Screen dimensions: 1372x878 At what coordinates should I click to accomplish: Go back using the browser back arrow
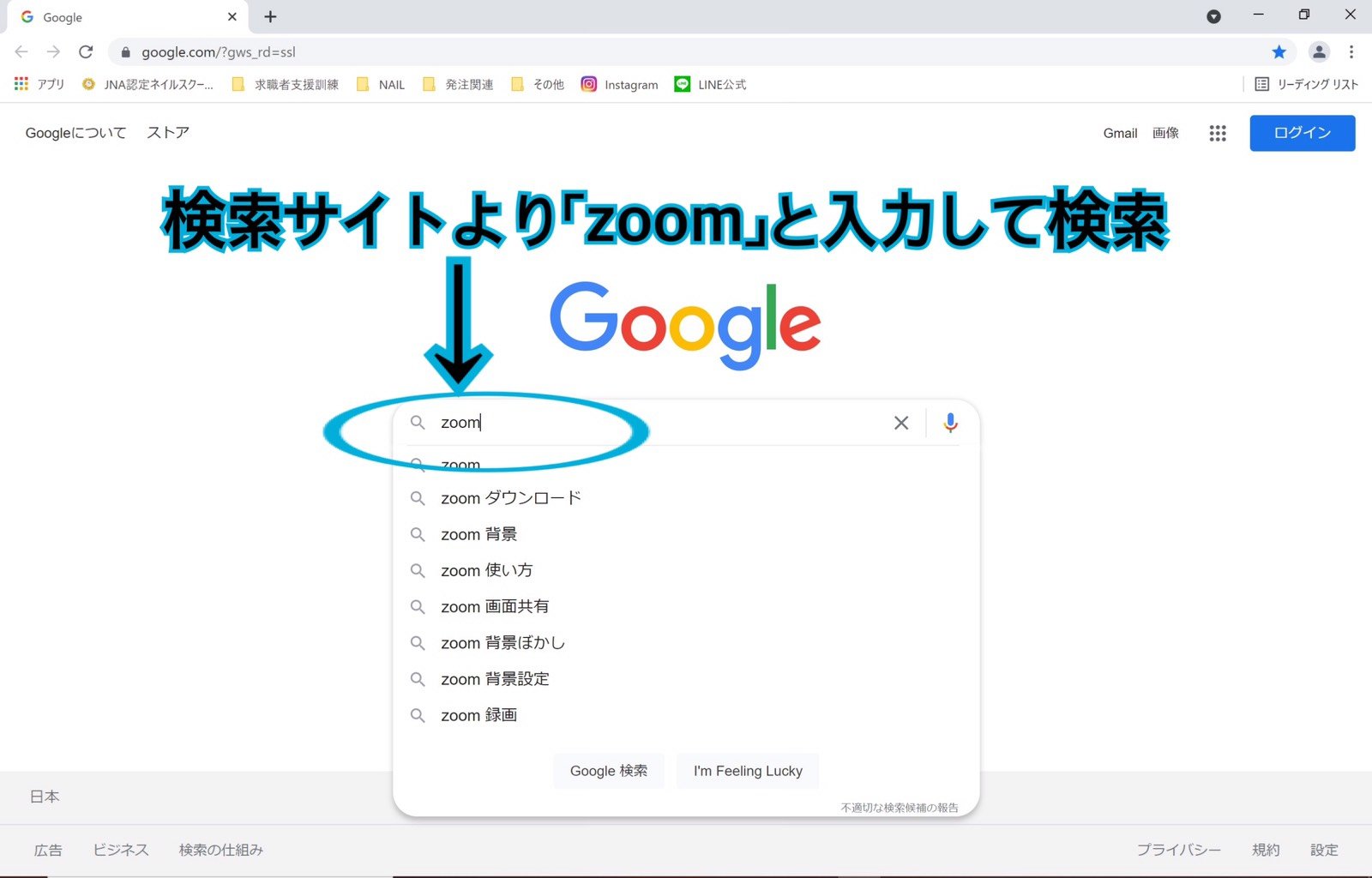[21, 52]
